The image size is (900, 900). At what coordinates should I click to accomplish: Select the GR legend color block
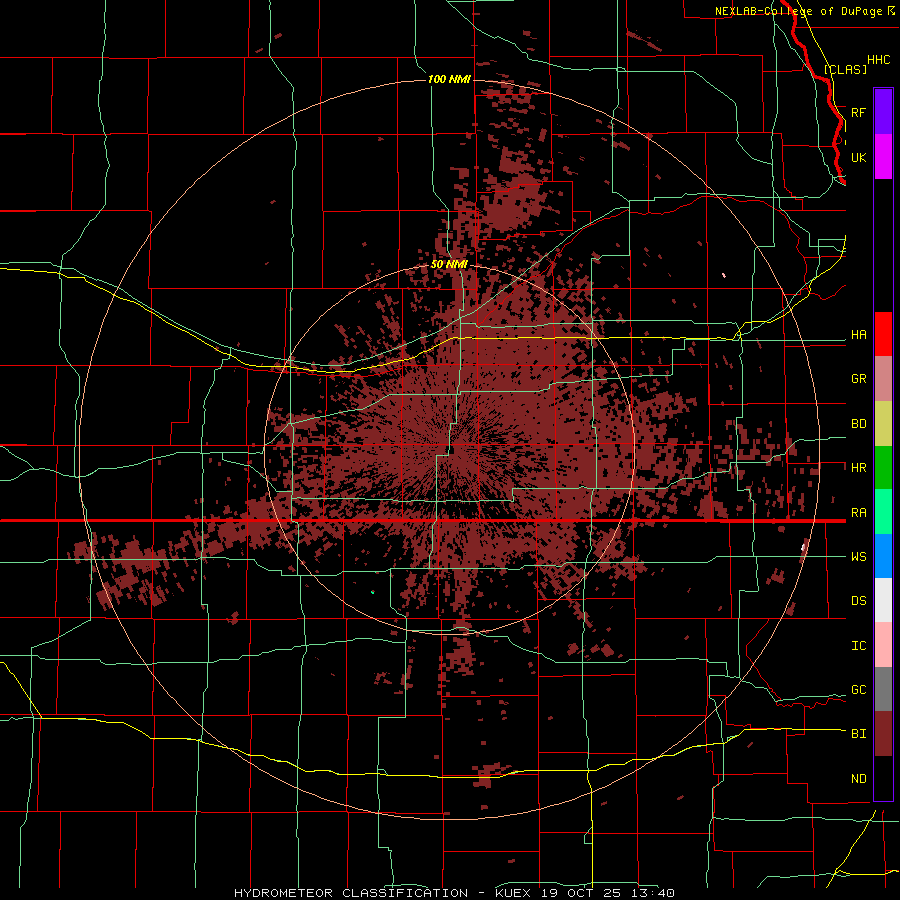(x=883, y=379)
